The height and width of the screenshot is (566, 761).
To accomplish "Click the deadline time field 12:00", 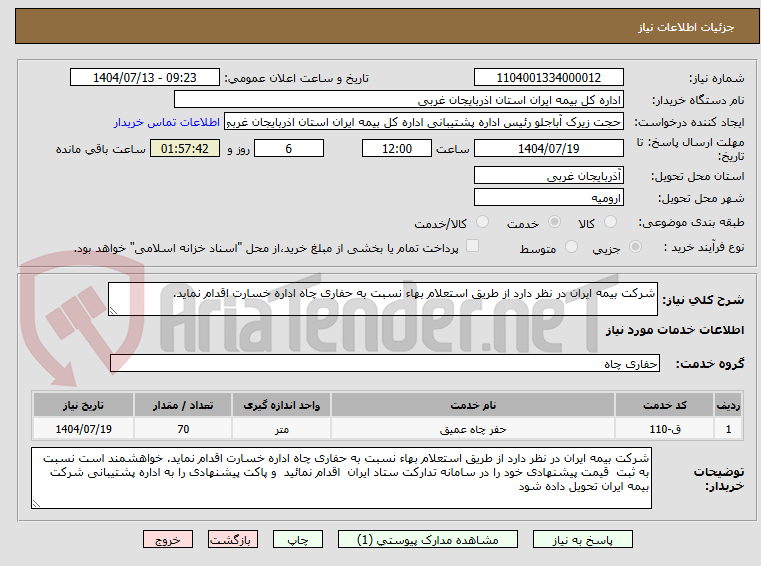I will point(397,148).
